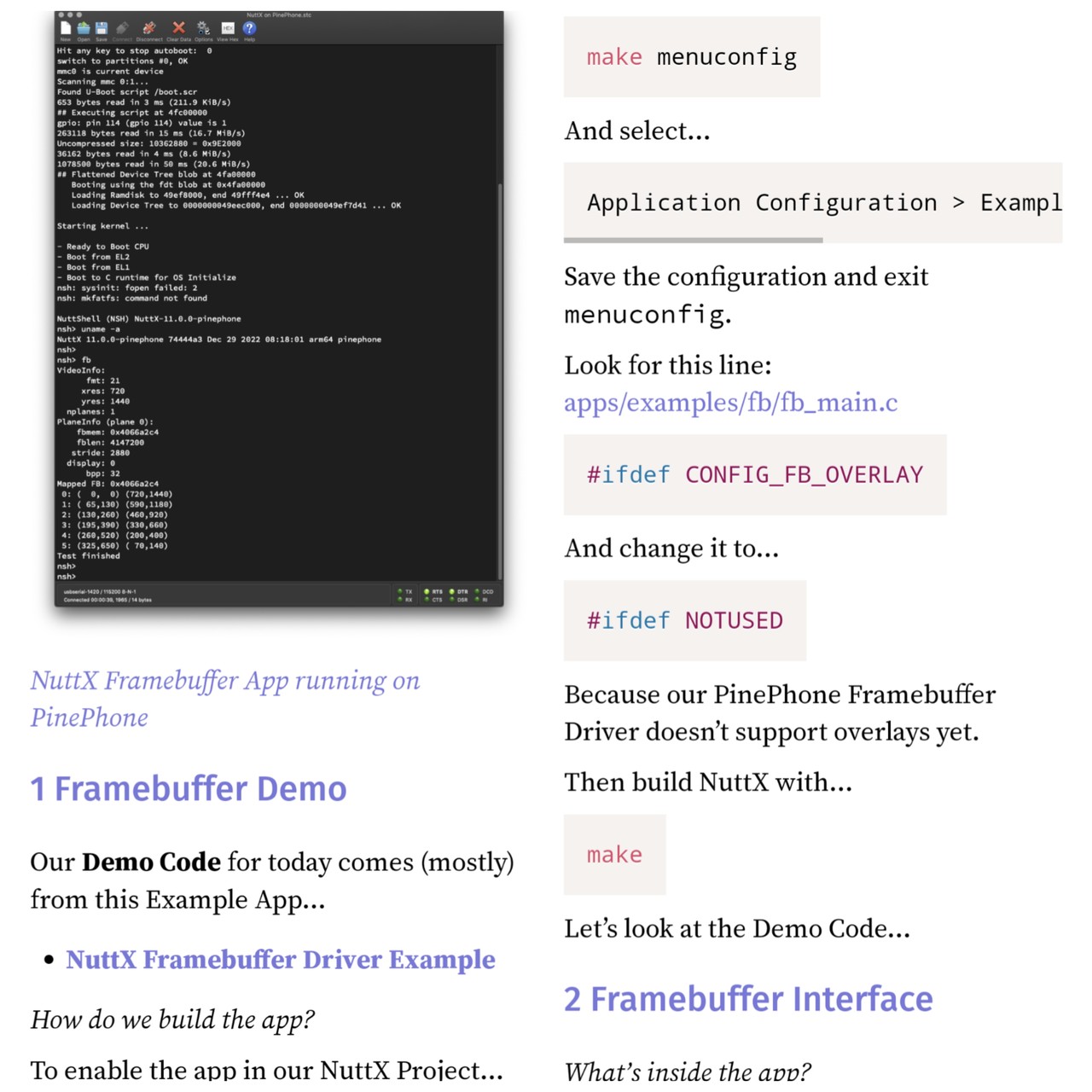1092x1092 pixels.
Task: Click the red X Clear Data icon
Action: point(178,29)
